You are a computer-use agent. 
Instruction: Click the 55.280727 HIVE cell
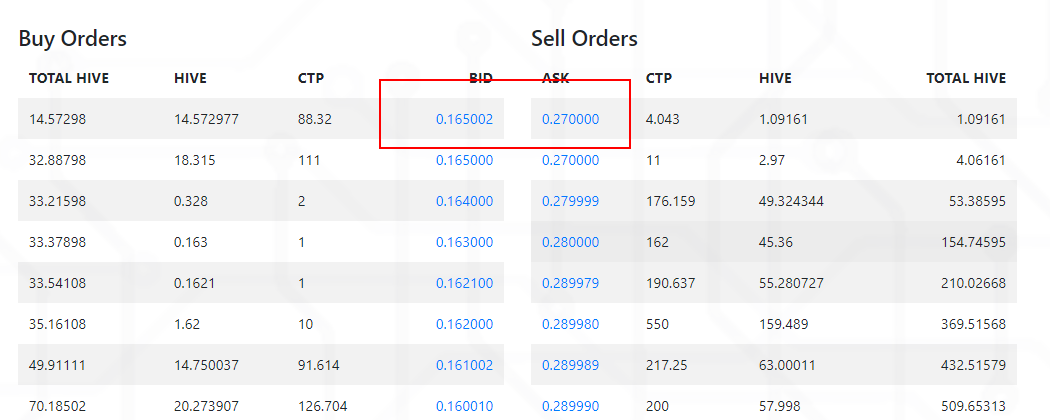point(792,283)
